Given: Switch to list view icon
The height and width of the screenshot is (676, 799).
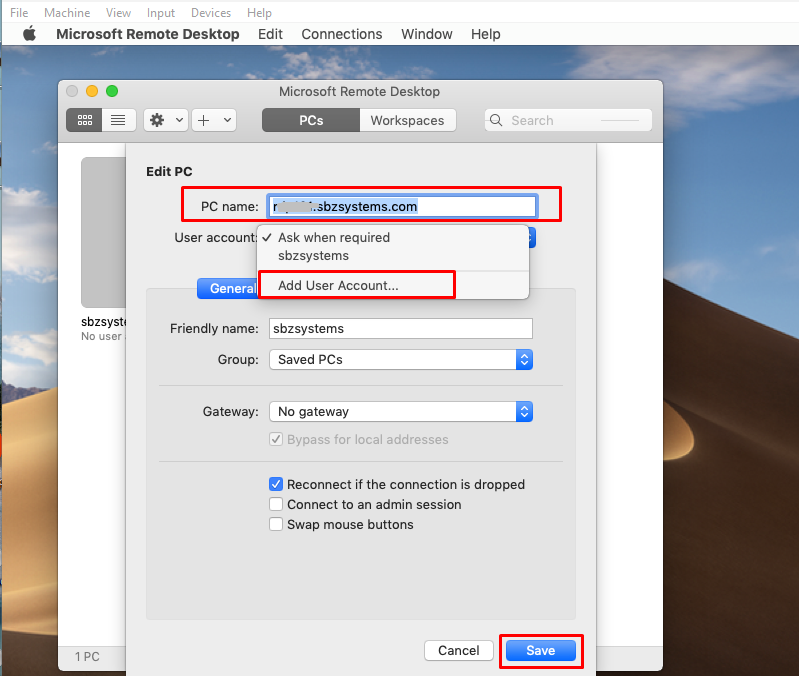Looking at the screenshot, I should (118, 120).
